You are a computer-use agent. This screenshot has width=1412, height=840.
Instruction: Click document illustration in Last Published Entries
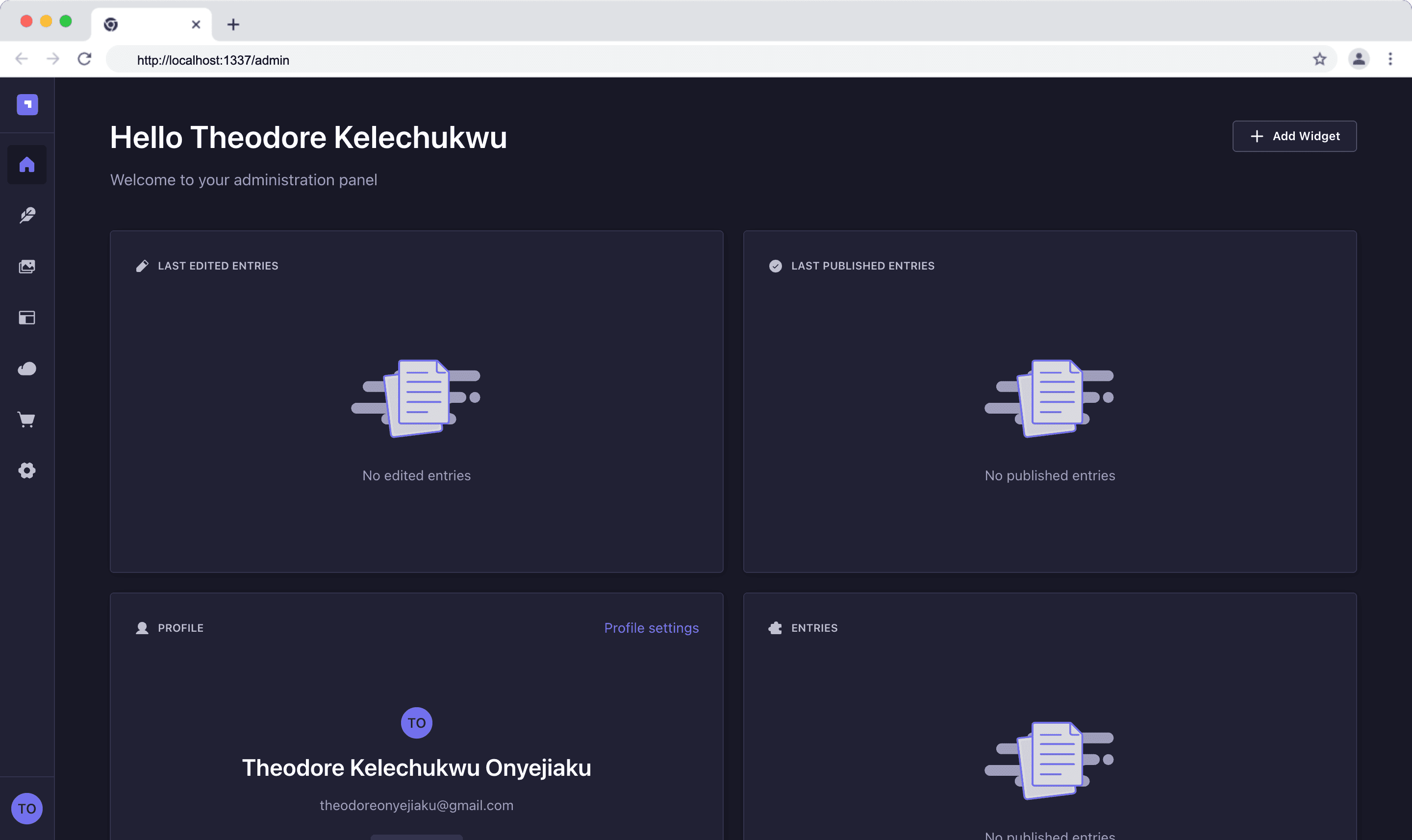click(x=1050, y=398)
